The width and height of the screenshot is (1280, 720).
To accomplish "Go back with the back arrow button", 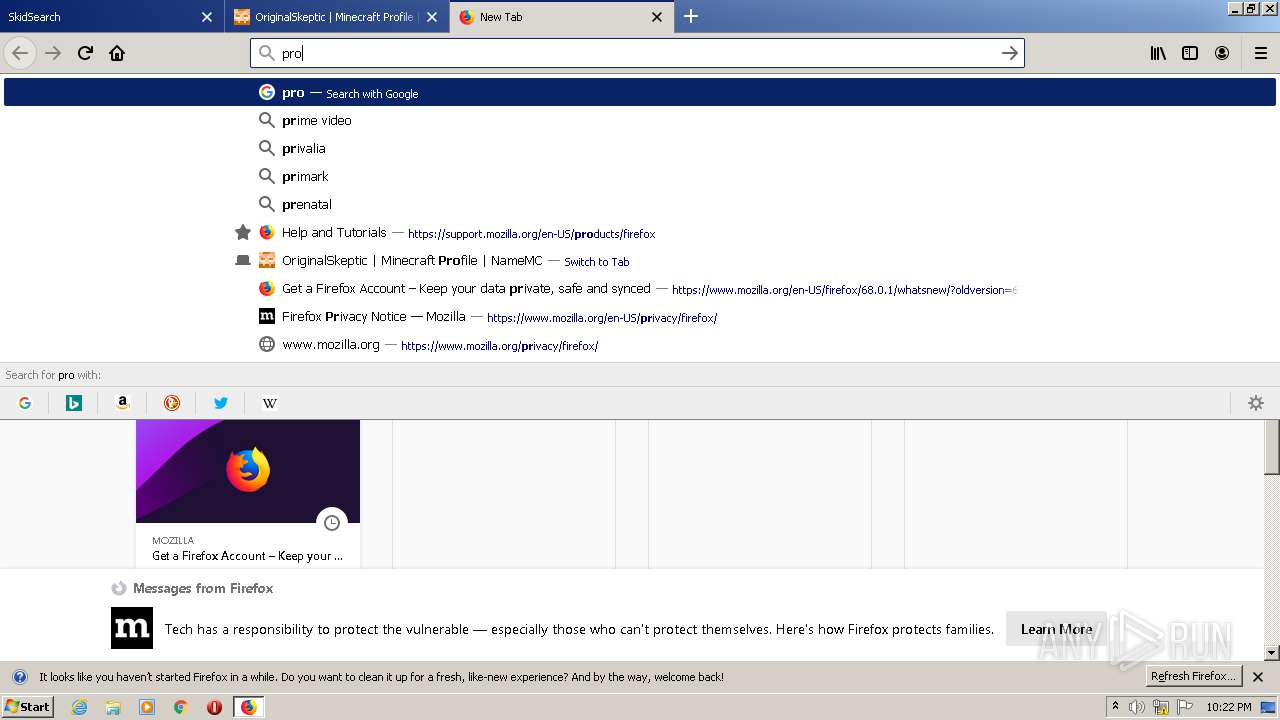I will 20,53.
